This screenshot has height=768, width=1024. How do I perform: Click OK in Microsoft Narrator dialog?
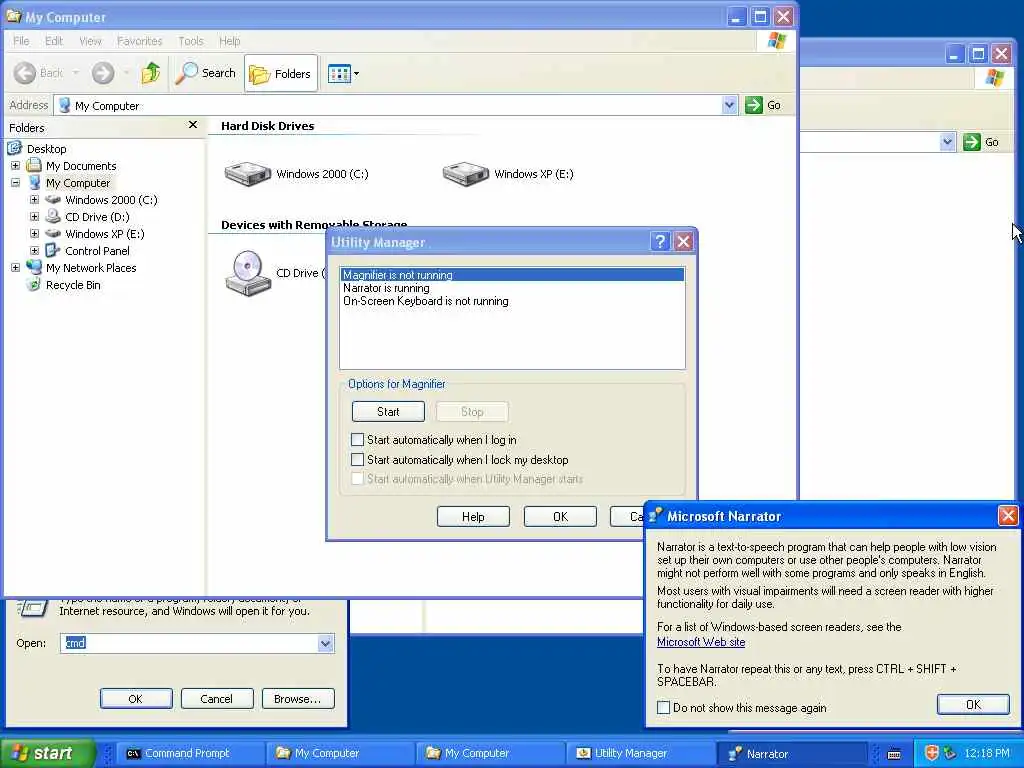(x=973, y=705)
